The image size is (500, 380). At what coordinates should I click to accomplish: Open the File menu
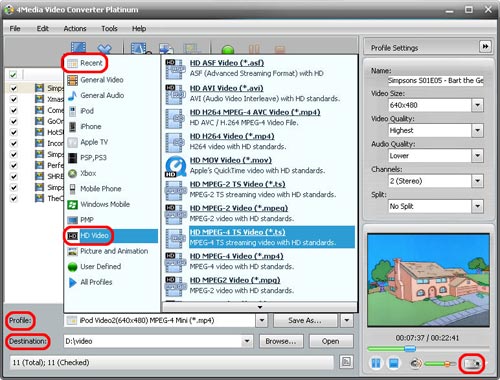coord(15,29)
